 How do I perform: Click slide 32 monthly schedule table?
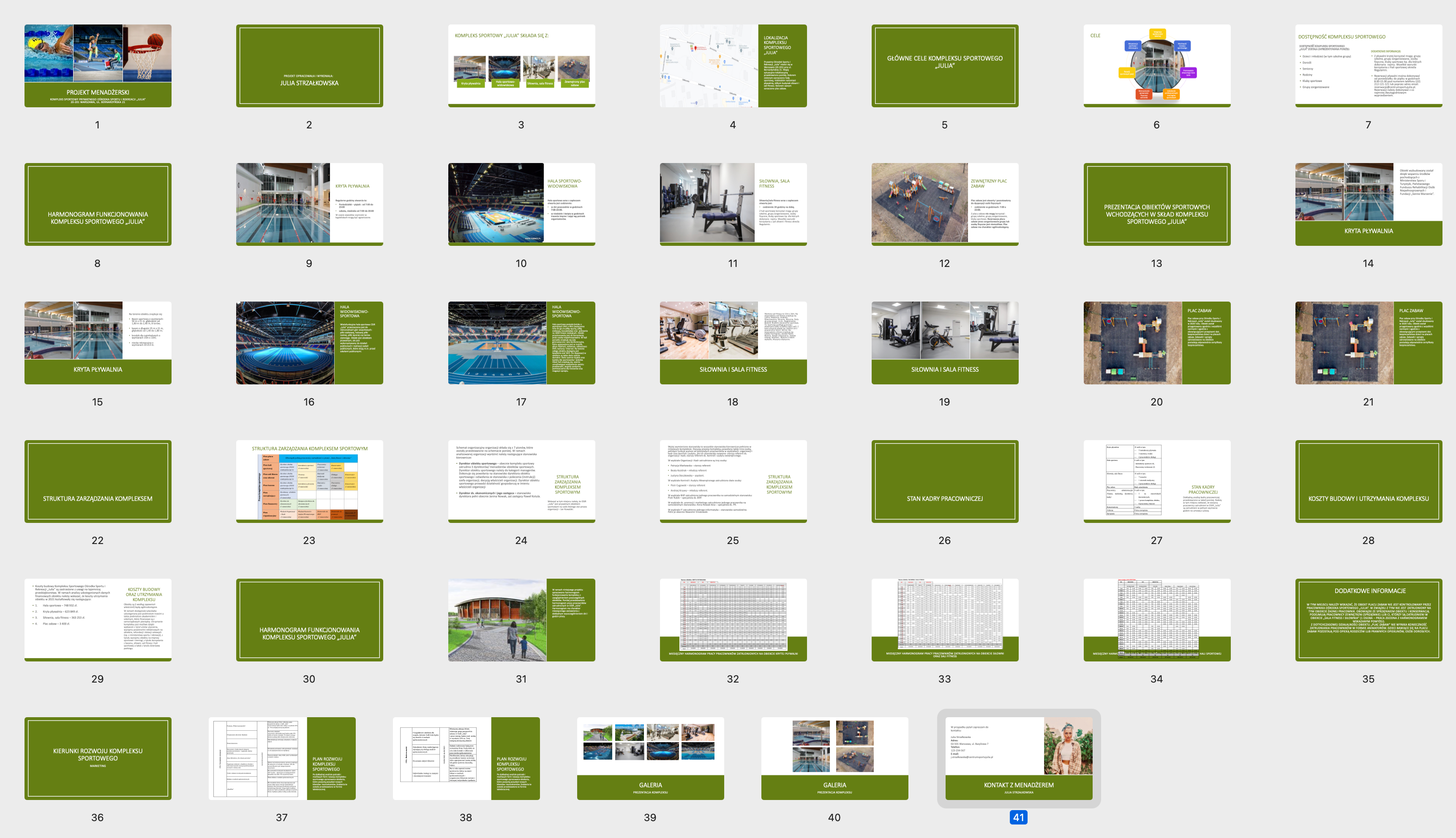(733, 620)
